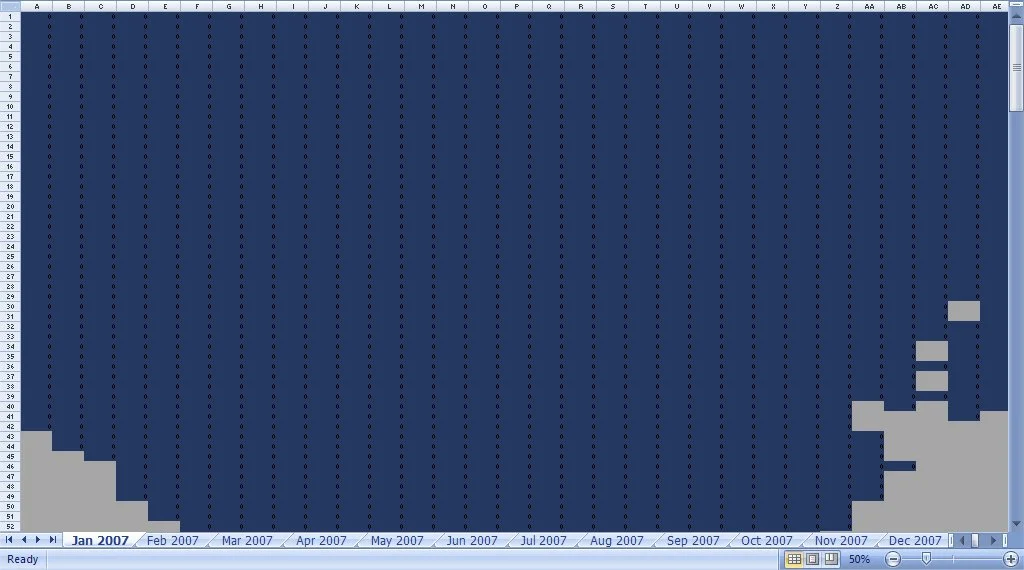
Task: Click the gray cell in column A row 44
Action: click(x=37, y=446)
